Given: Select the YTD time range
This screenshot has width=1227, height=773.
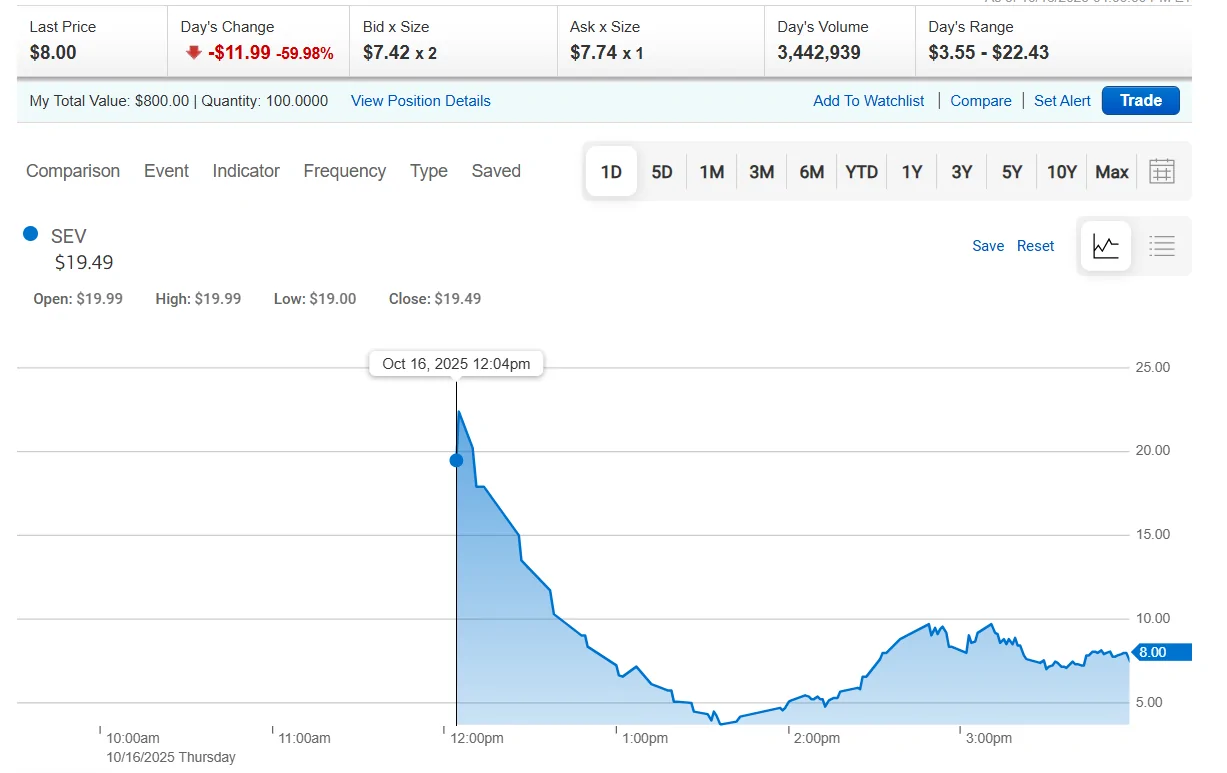Looking at the screenshot, I should [861, 172].
